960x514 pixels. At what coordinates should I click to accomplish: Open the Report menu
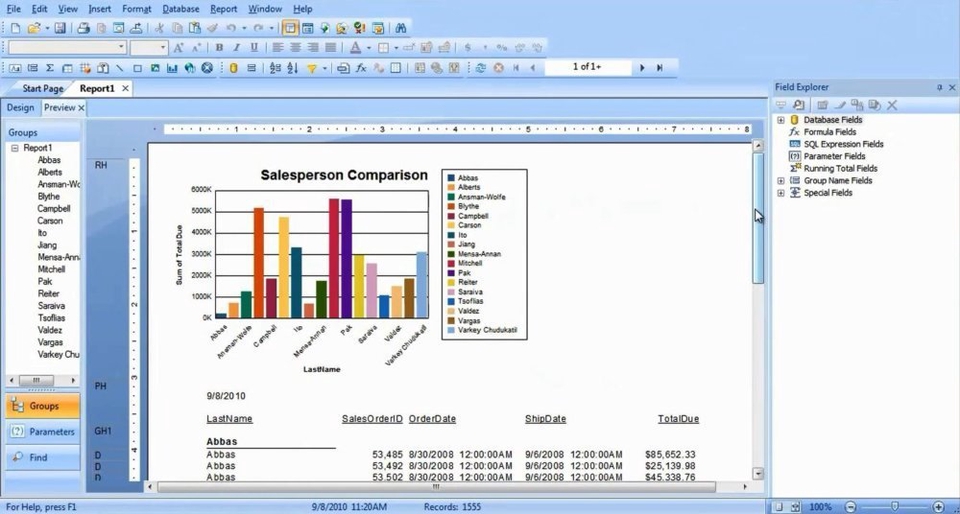(x=223, y=9)
